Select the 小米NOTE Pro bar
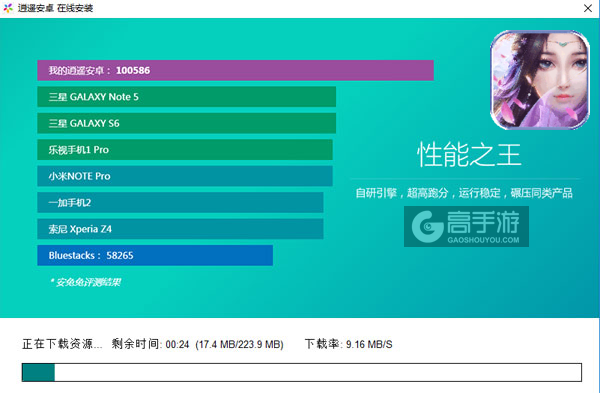 click(x=185, y=176)
